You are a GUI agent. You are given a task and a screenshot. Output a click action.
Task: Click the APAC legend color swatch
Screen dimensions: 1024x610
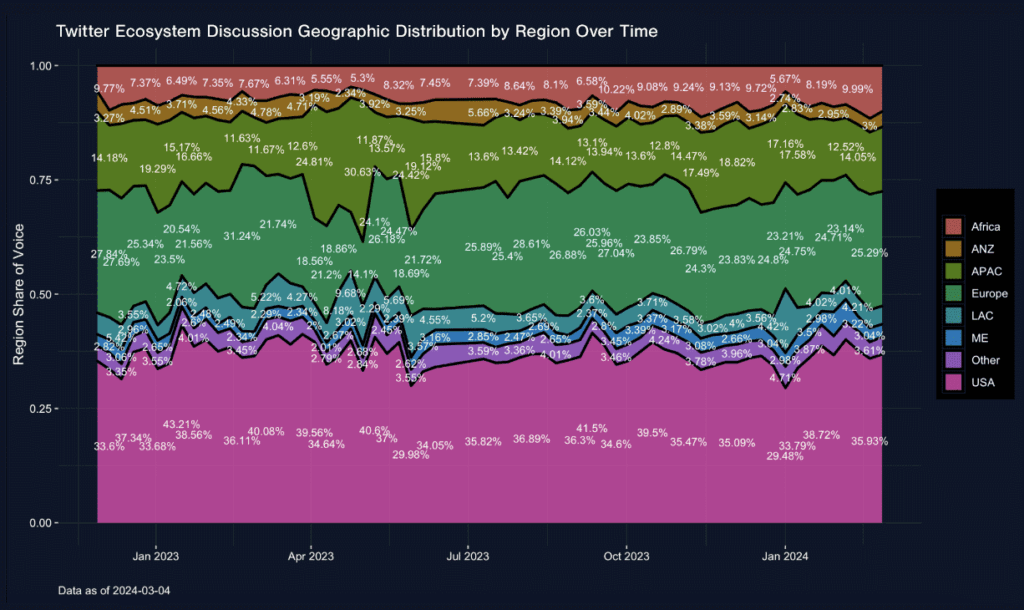pos(953,271)
